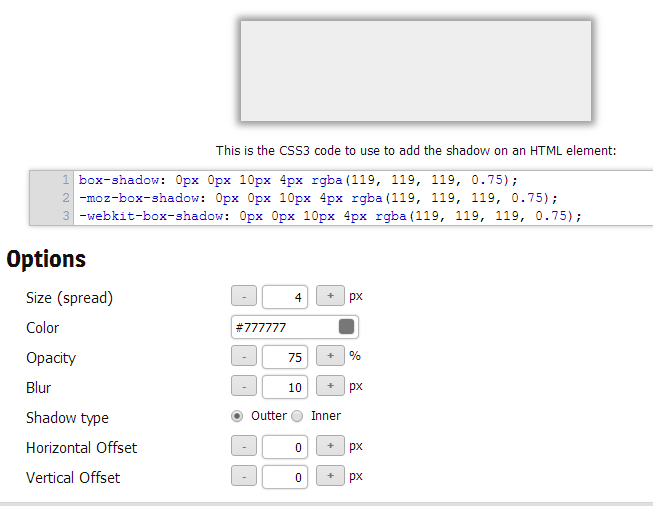Screen dimensions: 653x506
Task: Click the Blur label
Action: 38,388
